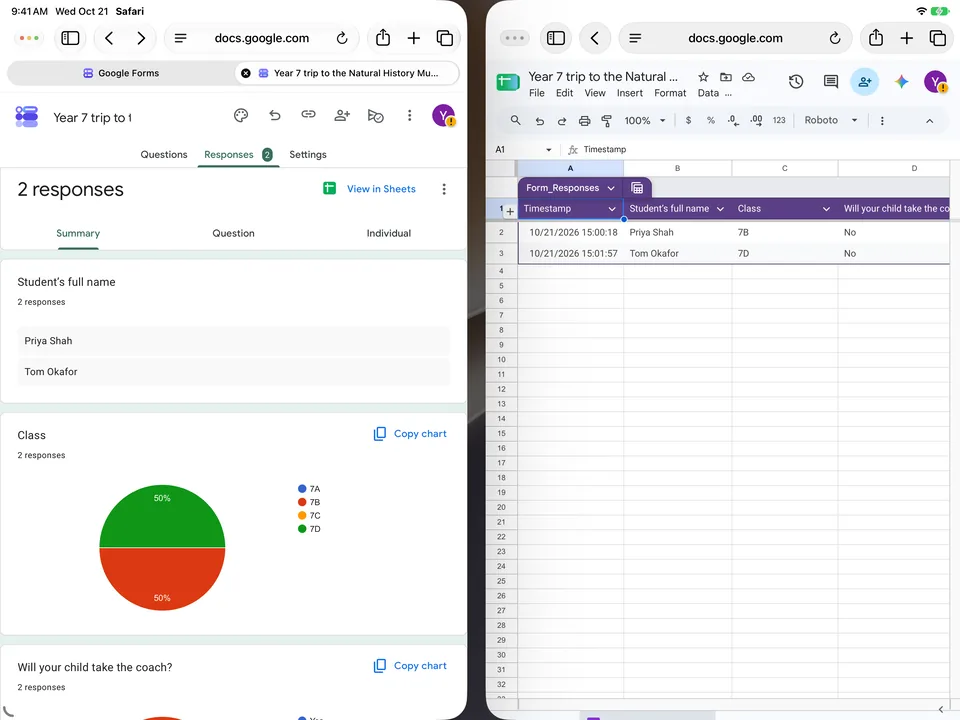Viewport: 960px width, 720px height.
Task: Open comments icon in Sheets
Action: [831, 81]
